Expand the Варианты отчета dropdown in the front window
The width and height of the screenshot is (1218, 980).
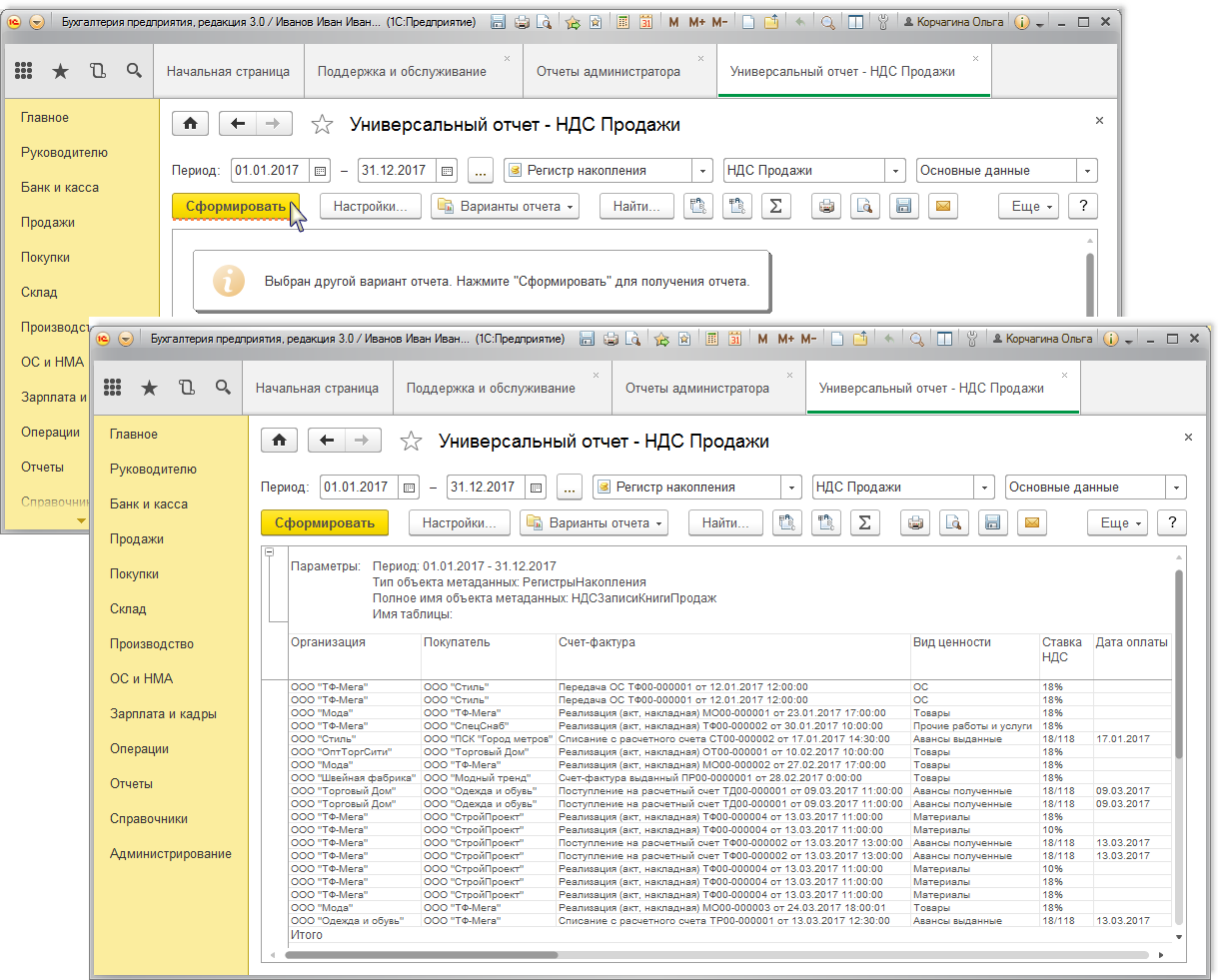tap(594, 522)
